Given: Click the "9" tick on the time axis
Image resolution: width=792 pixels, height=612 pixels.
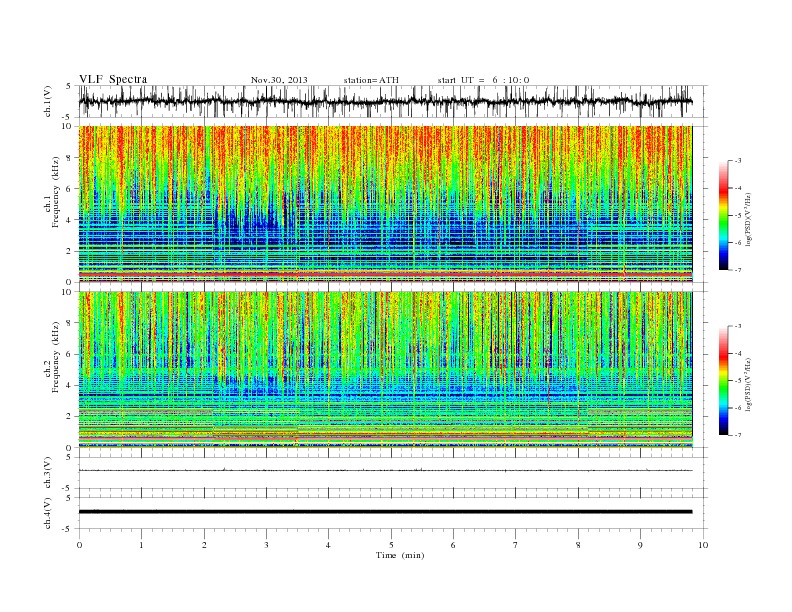Looking at the screenshot, I should (x=640, y=545).
